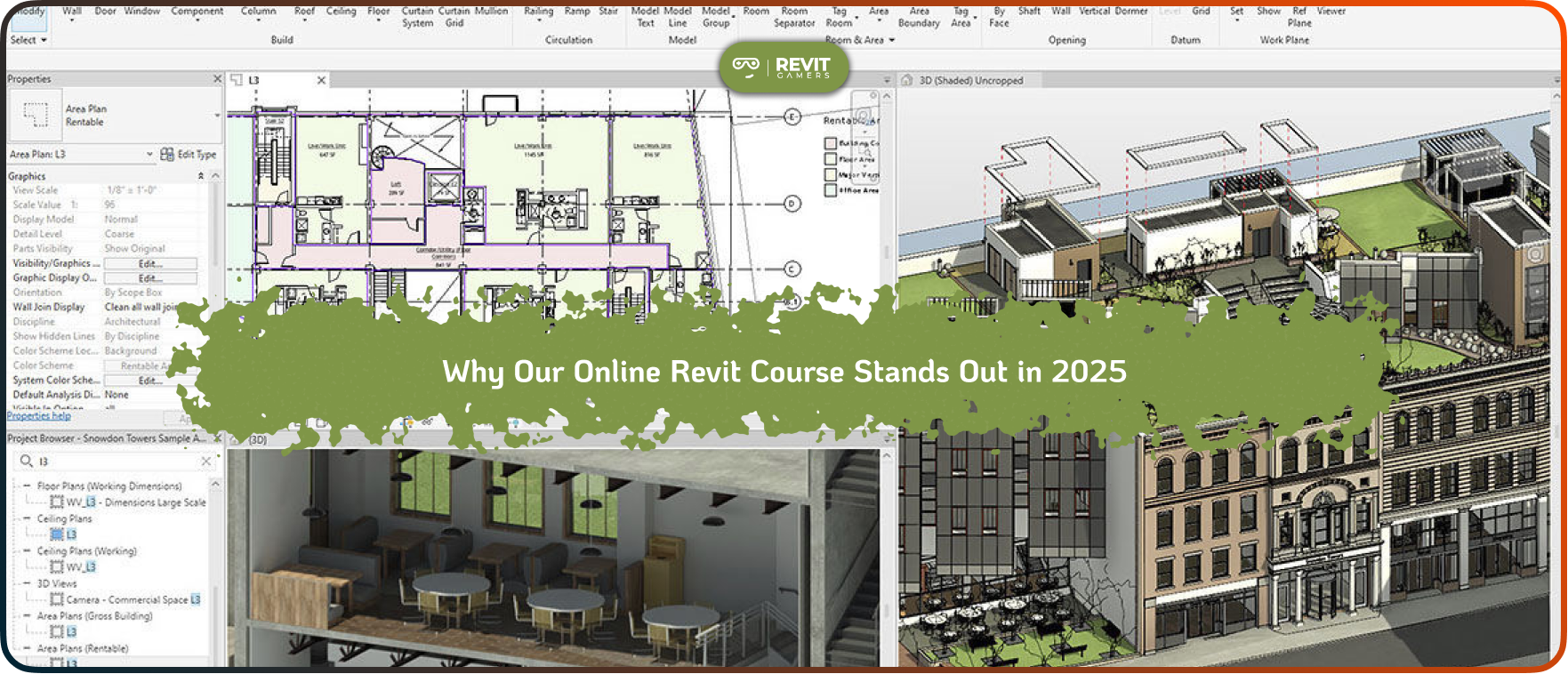Screen dimensions: 1568x674
Task: Select the Railing tool
Action: (x=538, y=12)
